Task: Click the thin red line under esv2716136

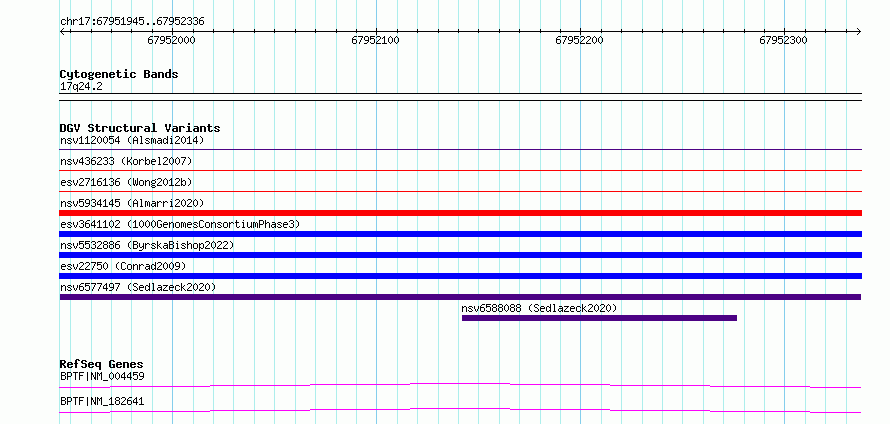Action: click(x=460, y=191)
